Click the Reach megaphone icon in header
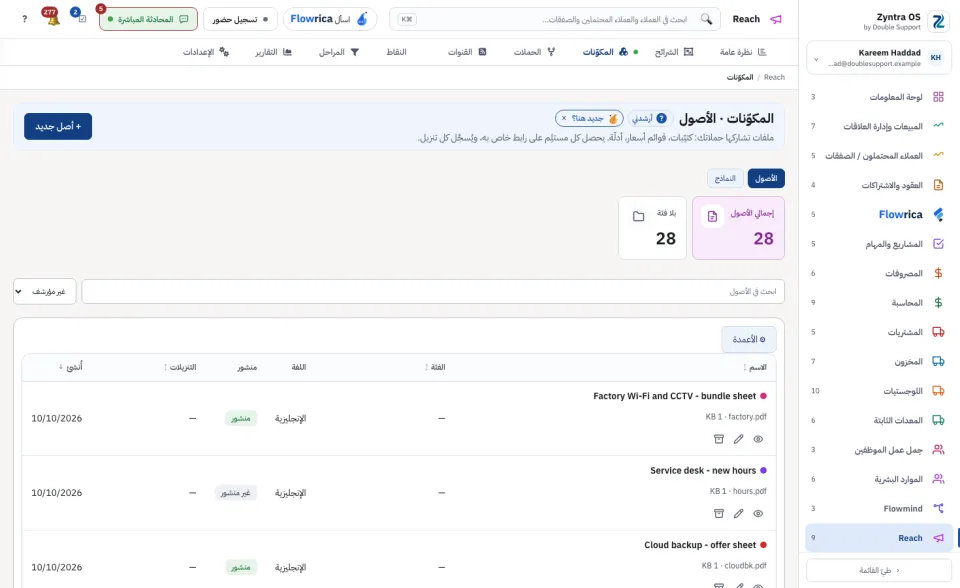This screenshot has width=960, height=588. coord(776,19)
